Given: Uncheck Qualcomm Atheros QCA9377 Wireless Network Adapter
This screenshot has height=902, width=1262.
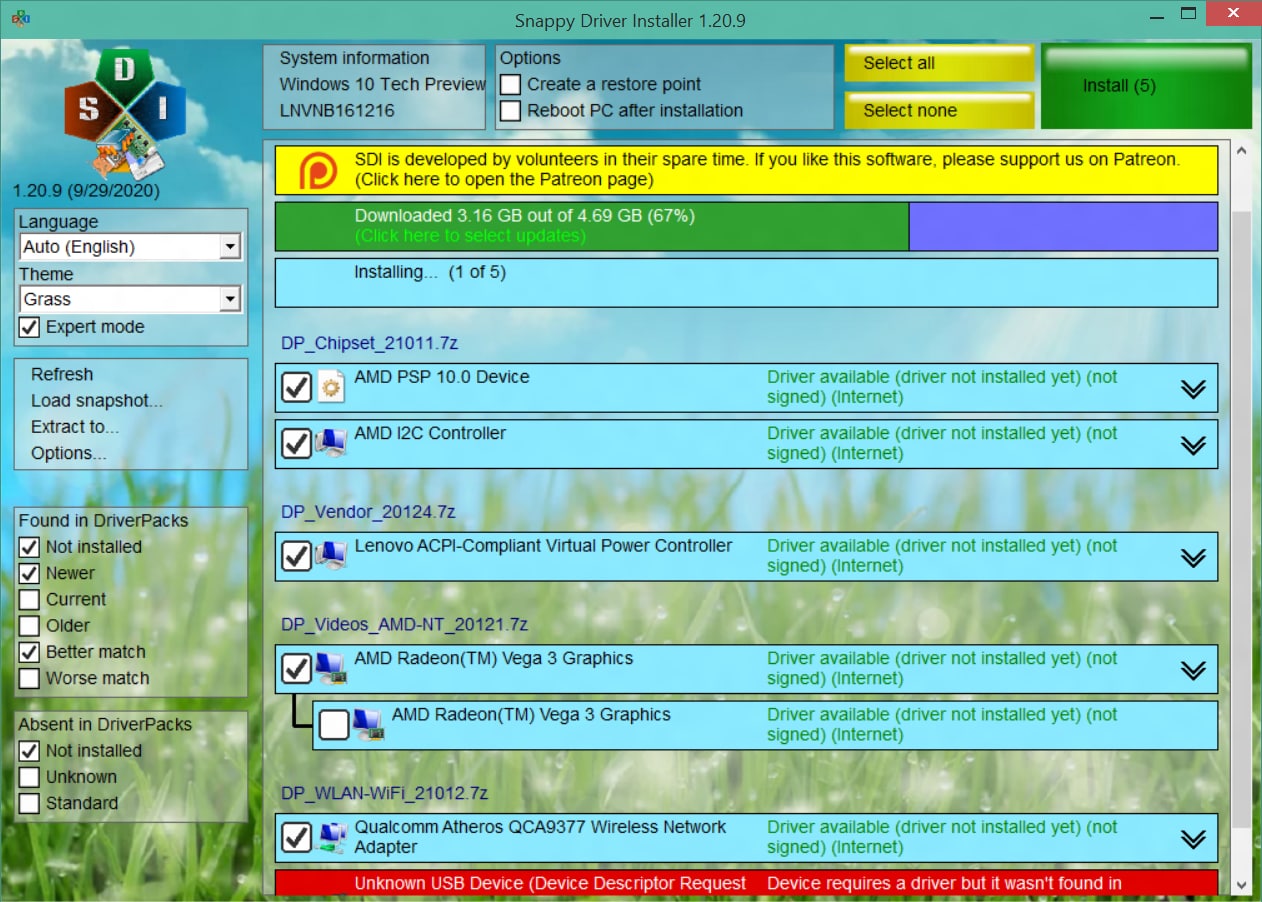Looking at the screenshot, I should [x=296, y=837].
